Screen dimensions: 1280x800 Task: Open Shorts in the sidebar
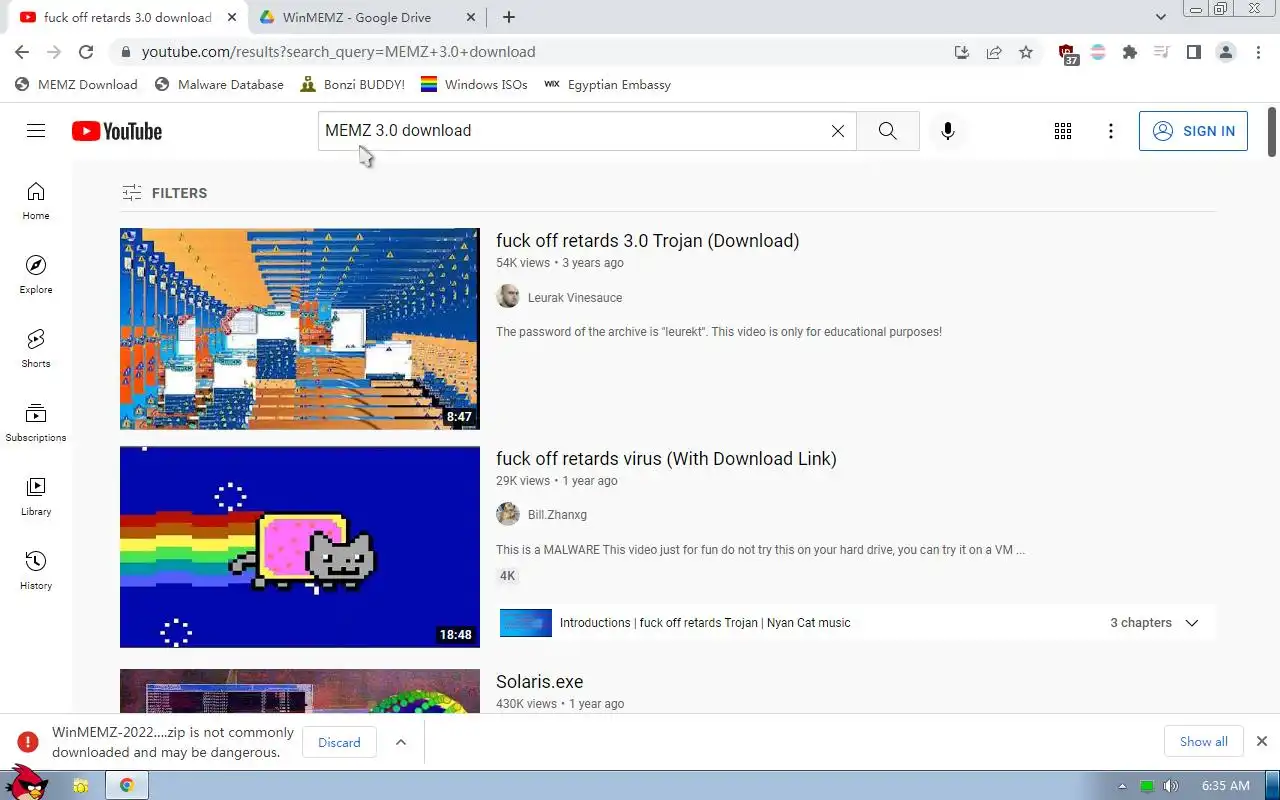(x=36, y=348)
